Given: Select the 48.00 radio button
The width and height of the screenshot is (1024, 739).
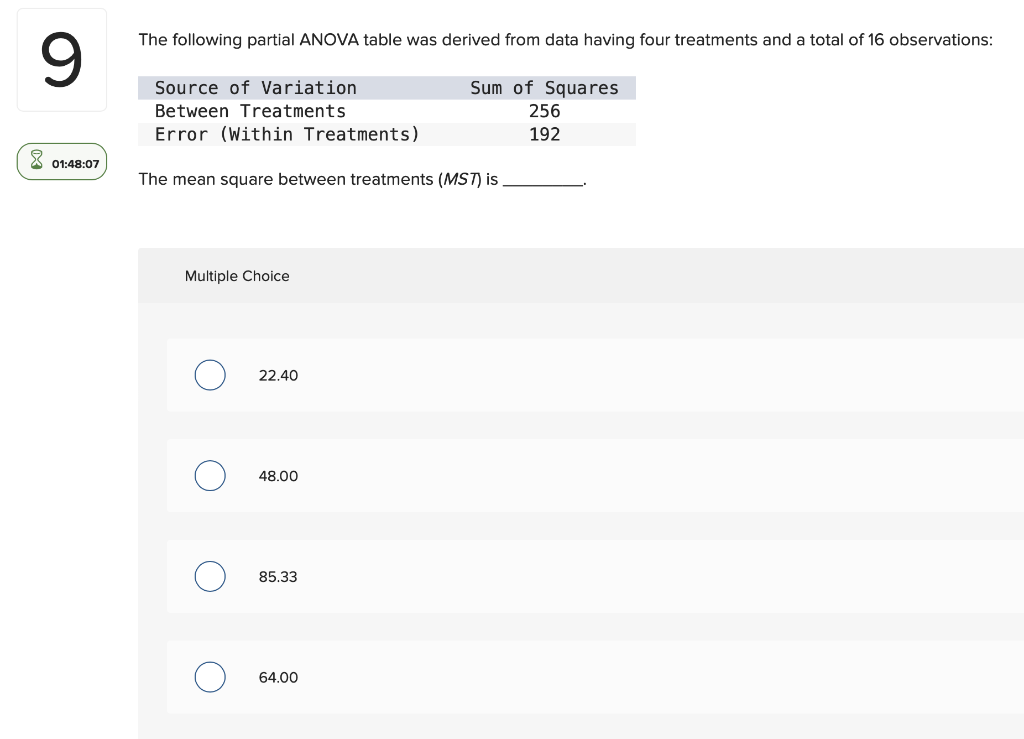Looking at the screenshot, I should tap(210, 476).
